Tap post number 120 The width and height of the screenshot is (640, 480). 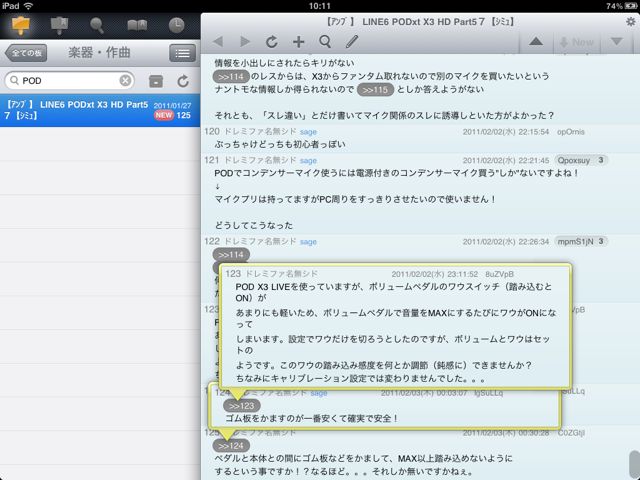tap(212, 131)
